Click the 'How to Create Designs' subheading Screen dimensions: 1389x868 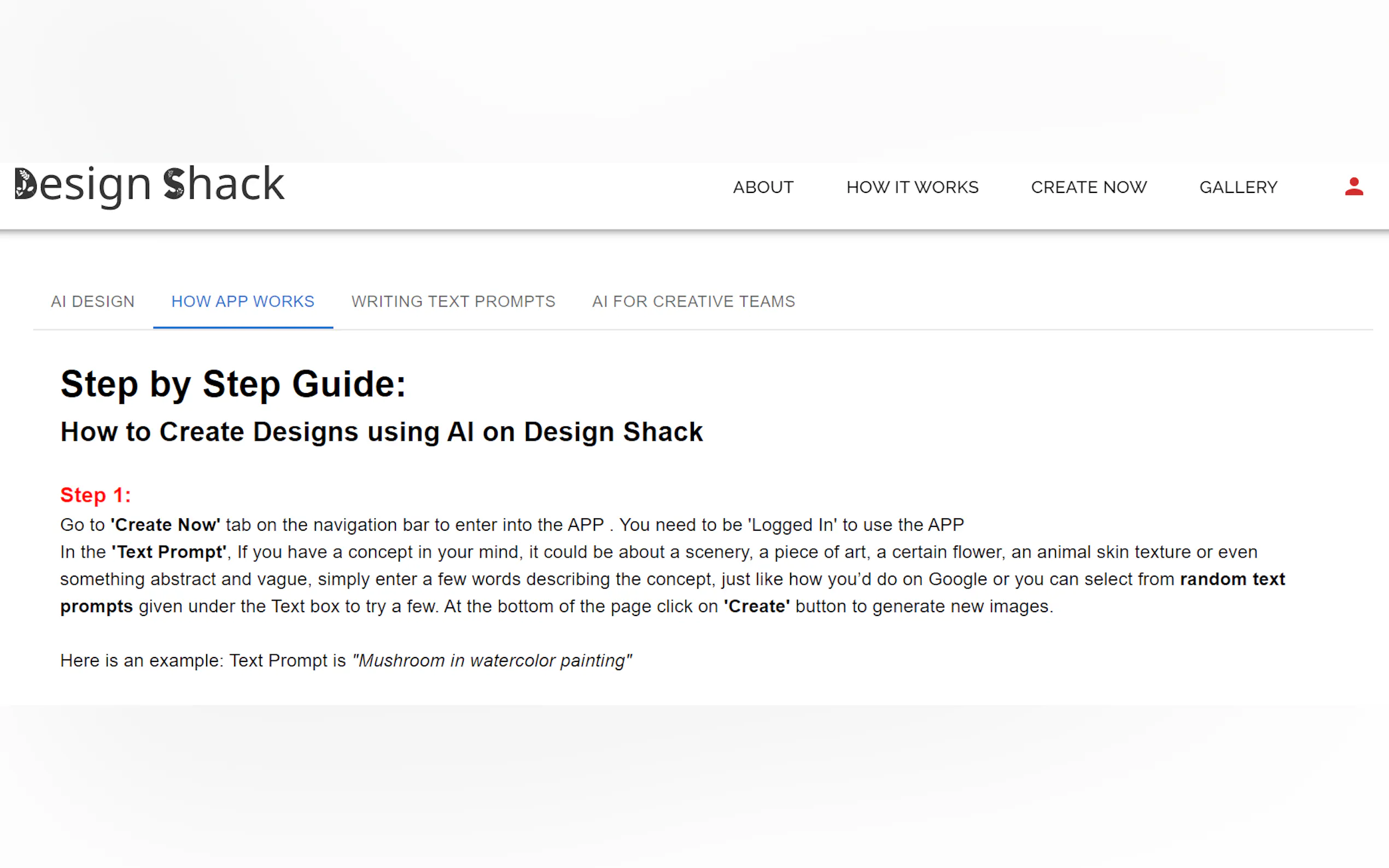pos(381,432)
